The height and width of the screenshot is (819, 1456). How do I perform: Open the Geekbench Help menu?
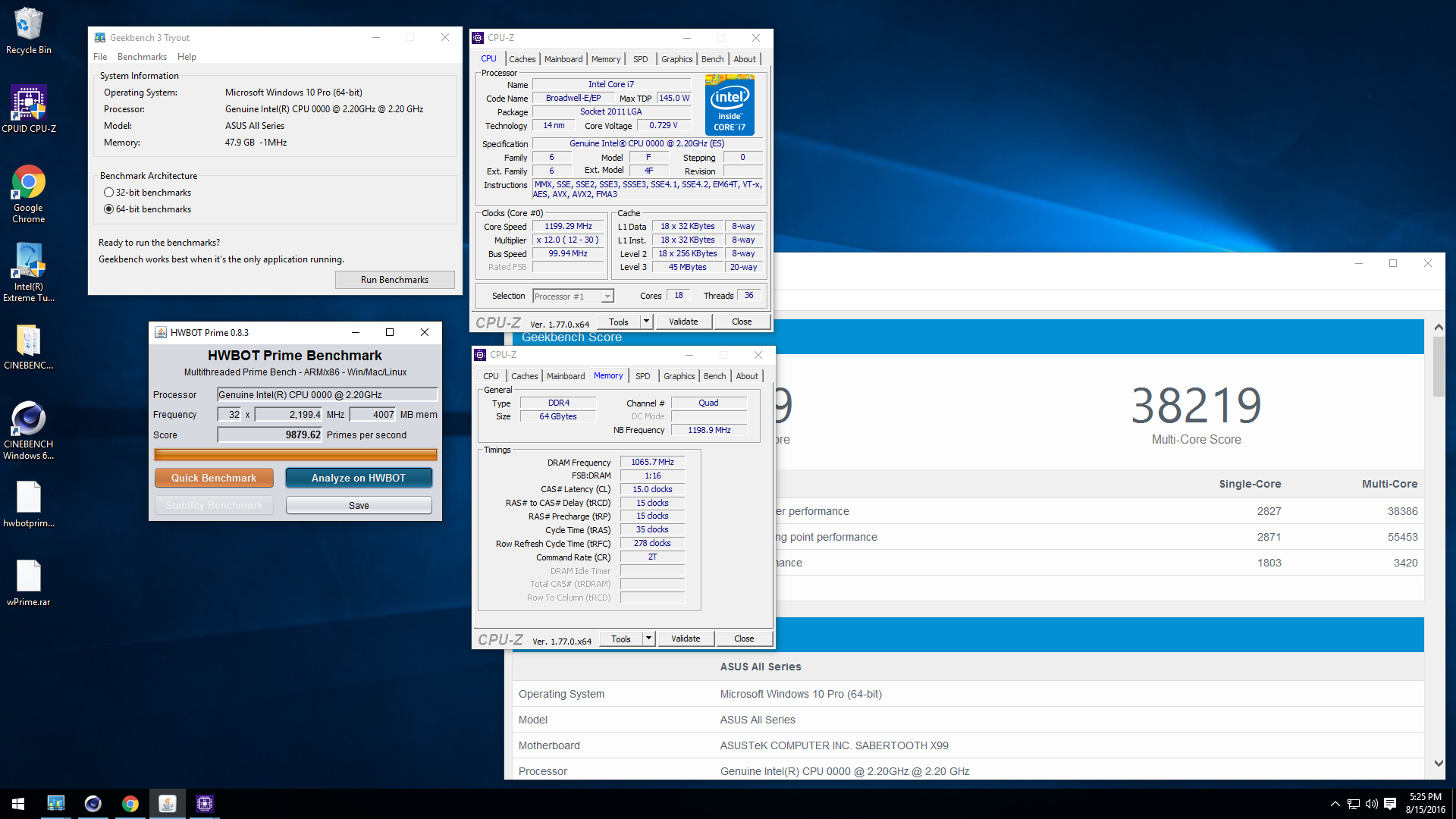point(187,57)
